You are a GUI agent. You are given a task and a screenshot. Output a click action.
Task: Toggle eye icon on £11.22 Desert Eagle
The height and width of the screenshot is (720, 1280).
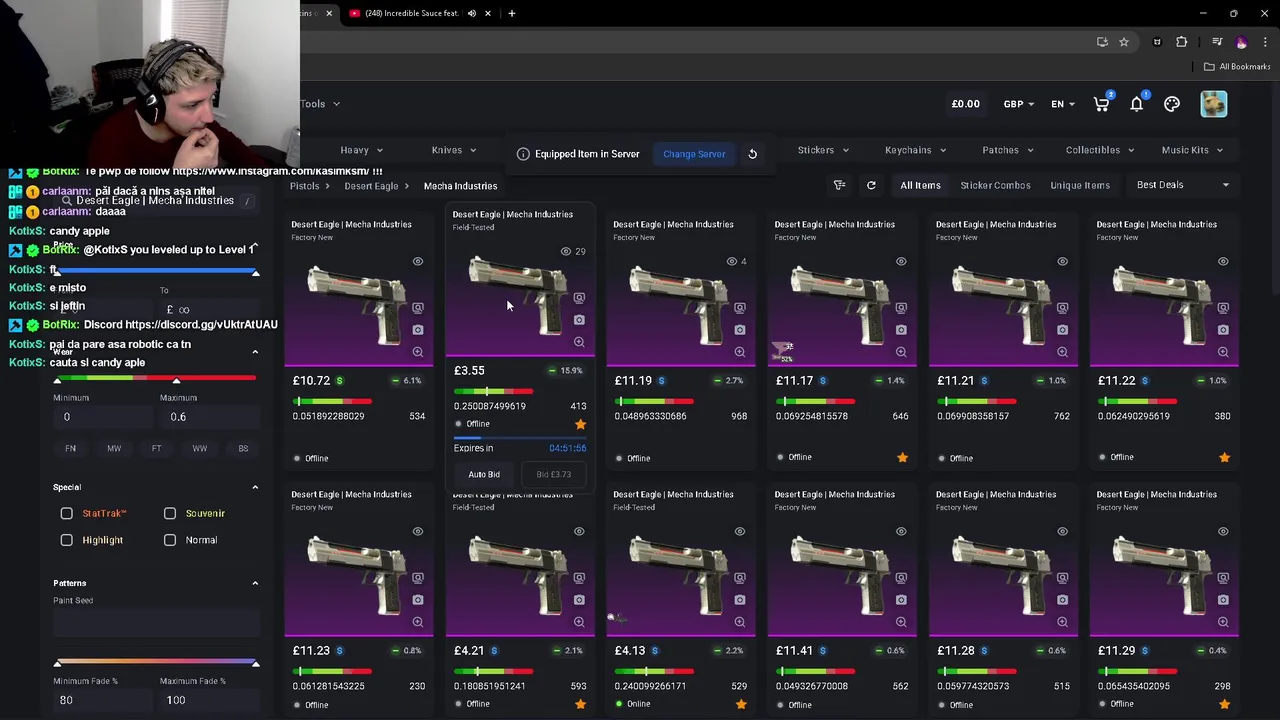click(1223, 262)
